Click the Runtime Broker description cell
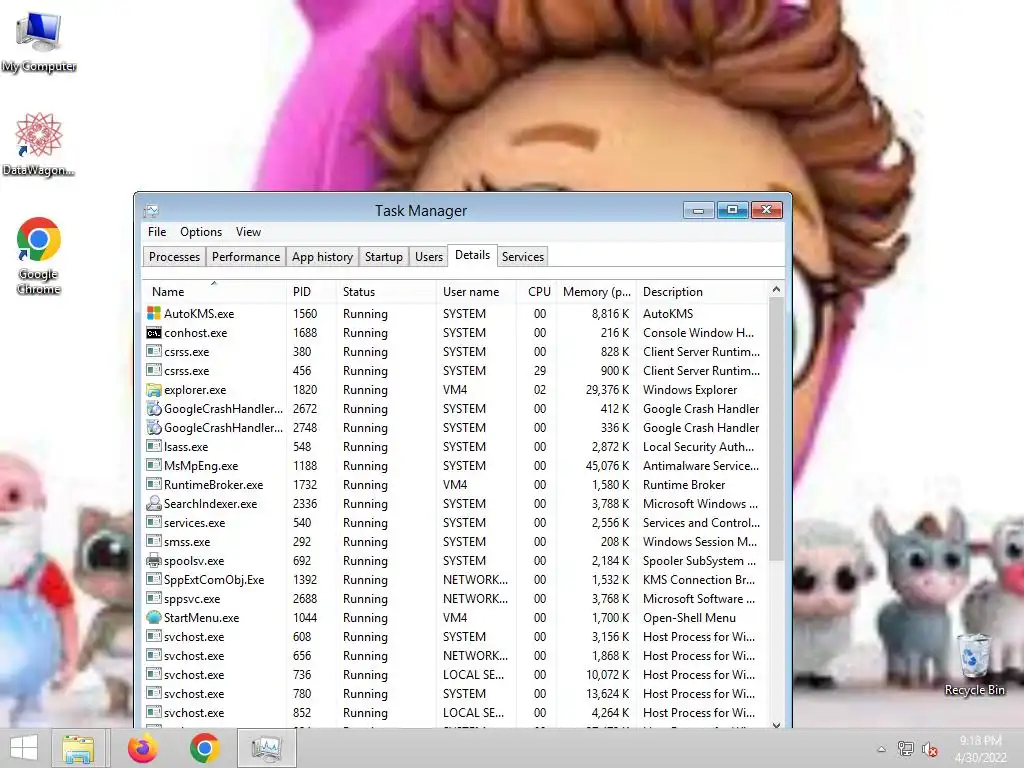This screenshot has width=1024, height=768. [x=684, y=485]
